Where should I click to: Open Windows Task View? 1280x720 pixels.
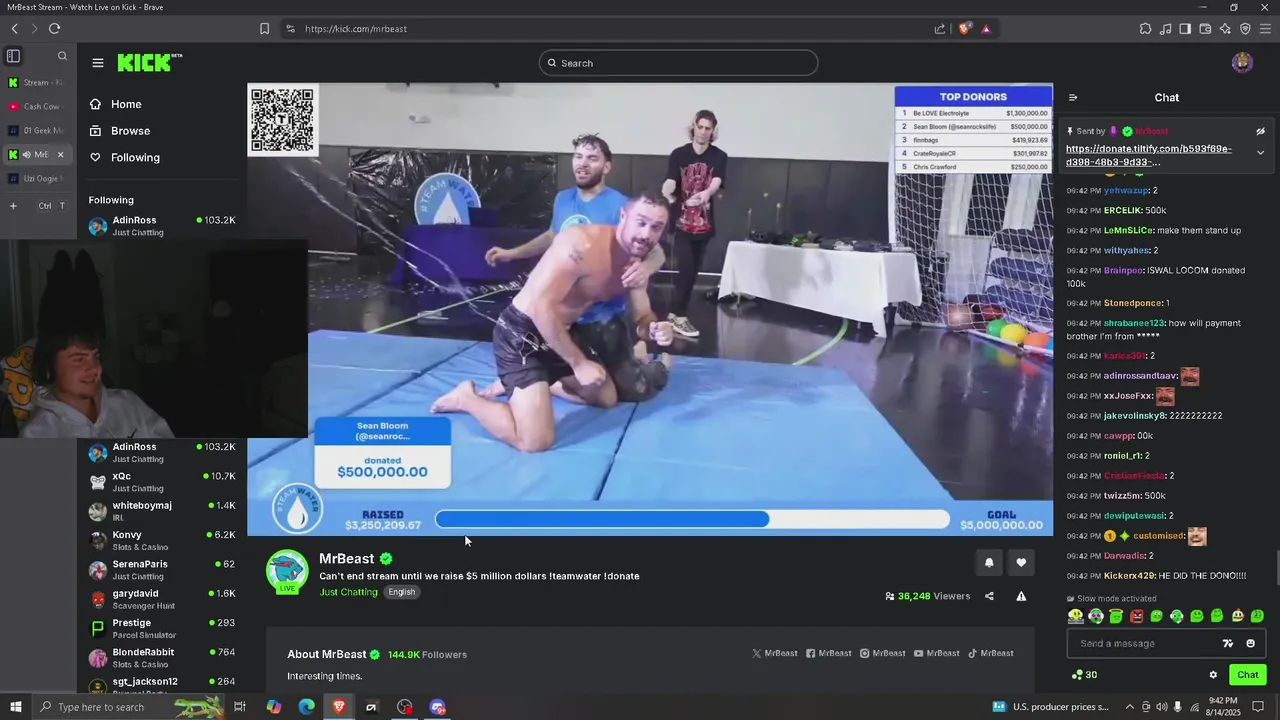click(240, 707)
